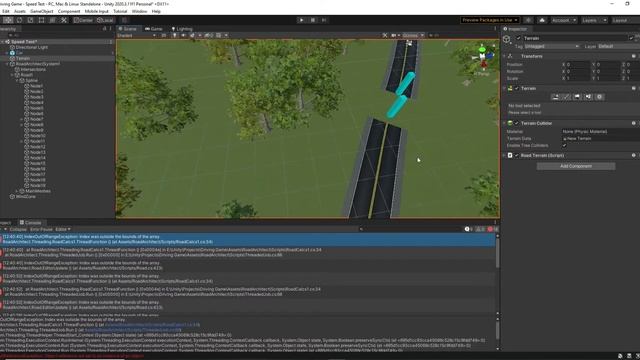Toggle scene lighting lightbulb icon

pos(174,36)
